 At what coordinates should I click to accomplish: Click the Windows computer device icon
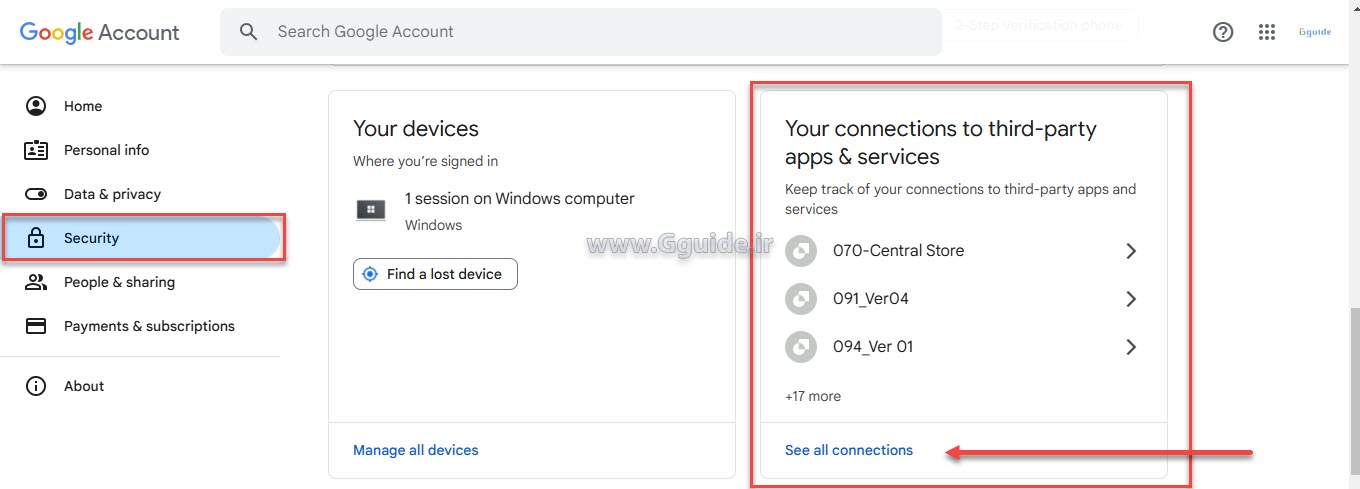coord(371,210)
